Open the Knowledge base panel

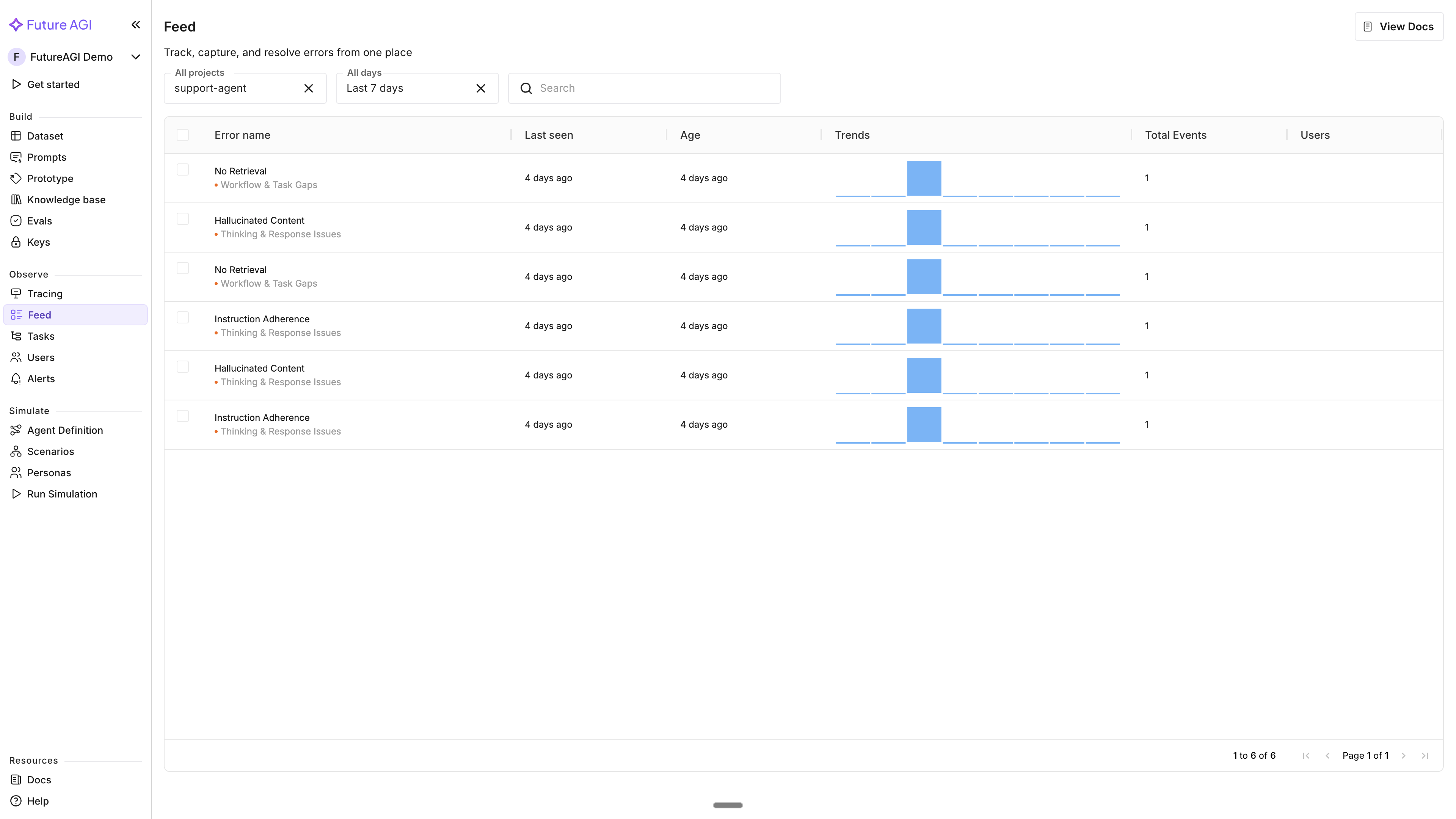(66, 199)
